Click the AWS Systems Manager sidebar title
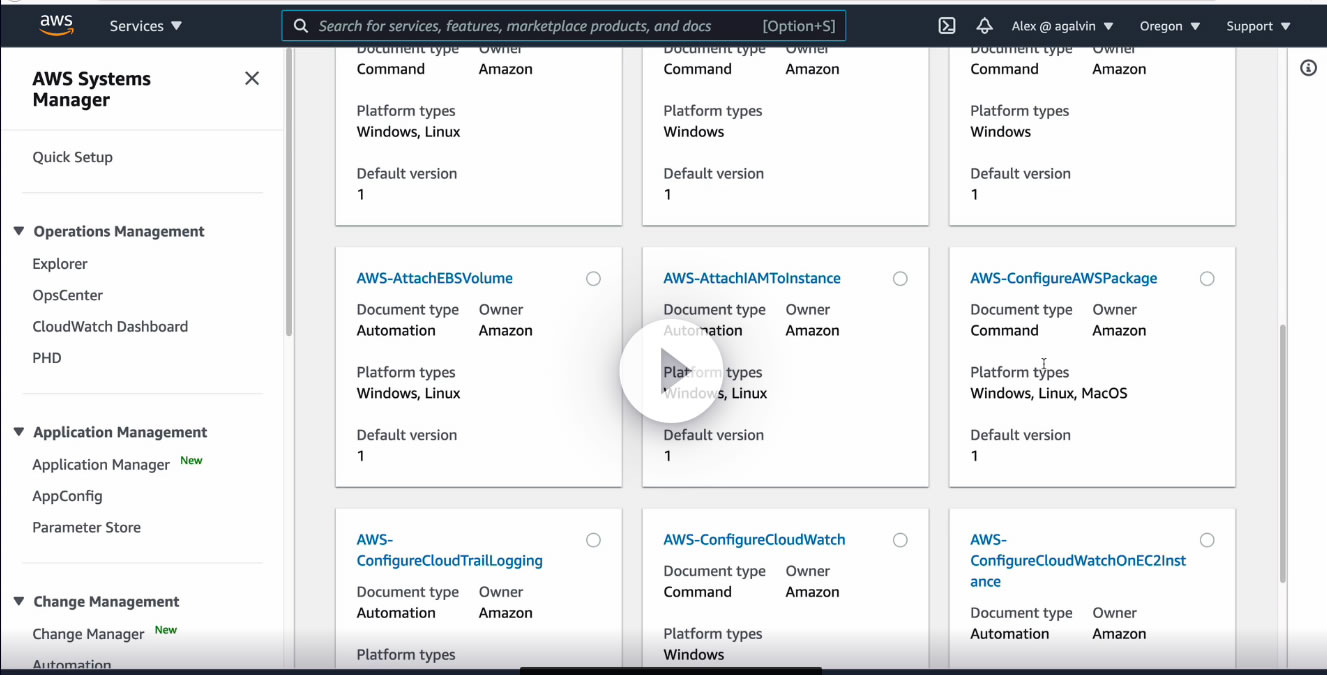The image size is (1327, 675). pyautogui.click(x=92, y=89)
